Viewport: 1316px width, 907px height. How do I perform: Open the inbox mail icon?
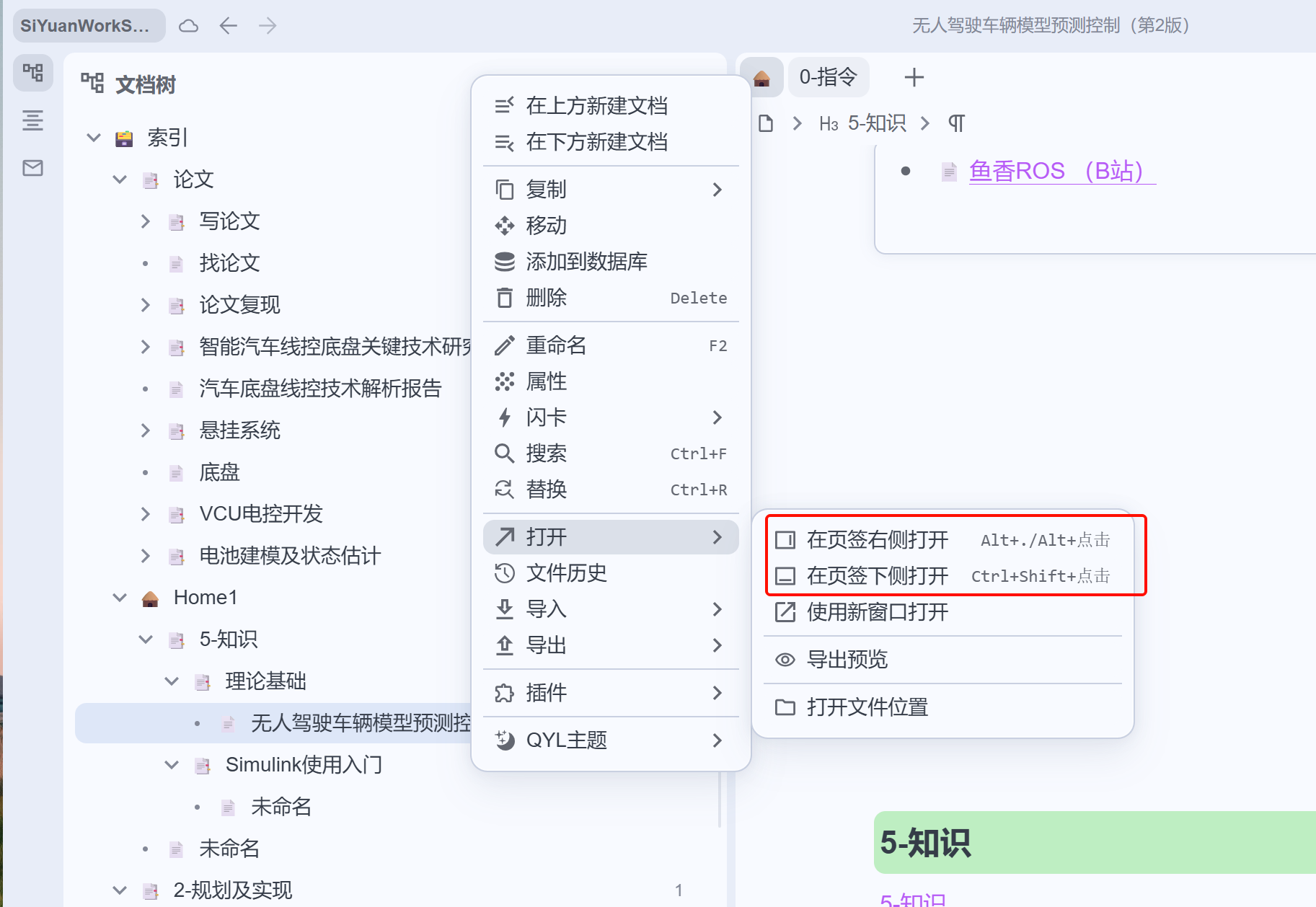tap(33, 168)
